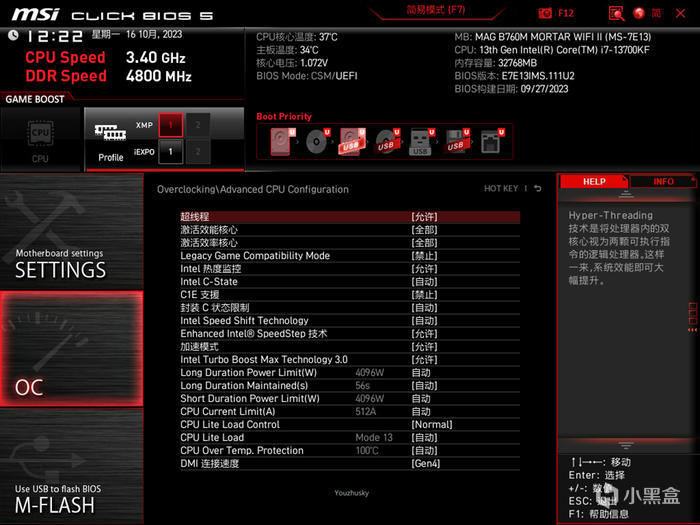This screenshot has height=525, width=700.
Task: Change language via the red globe icon
Action: 639,13
